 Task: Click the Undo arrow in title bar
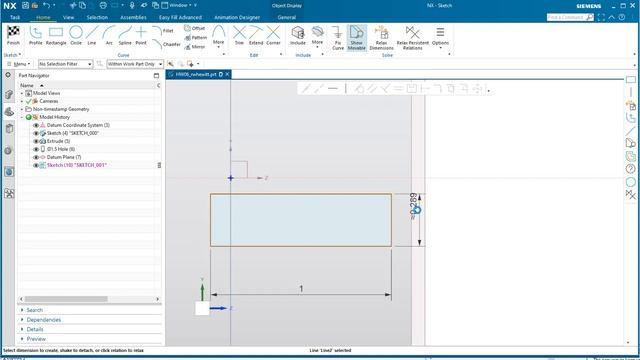46,5
